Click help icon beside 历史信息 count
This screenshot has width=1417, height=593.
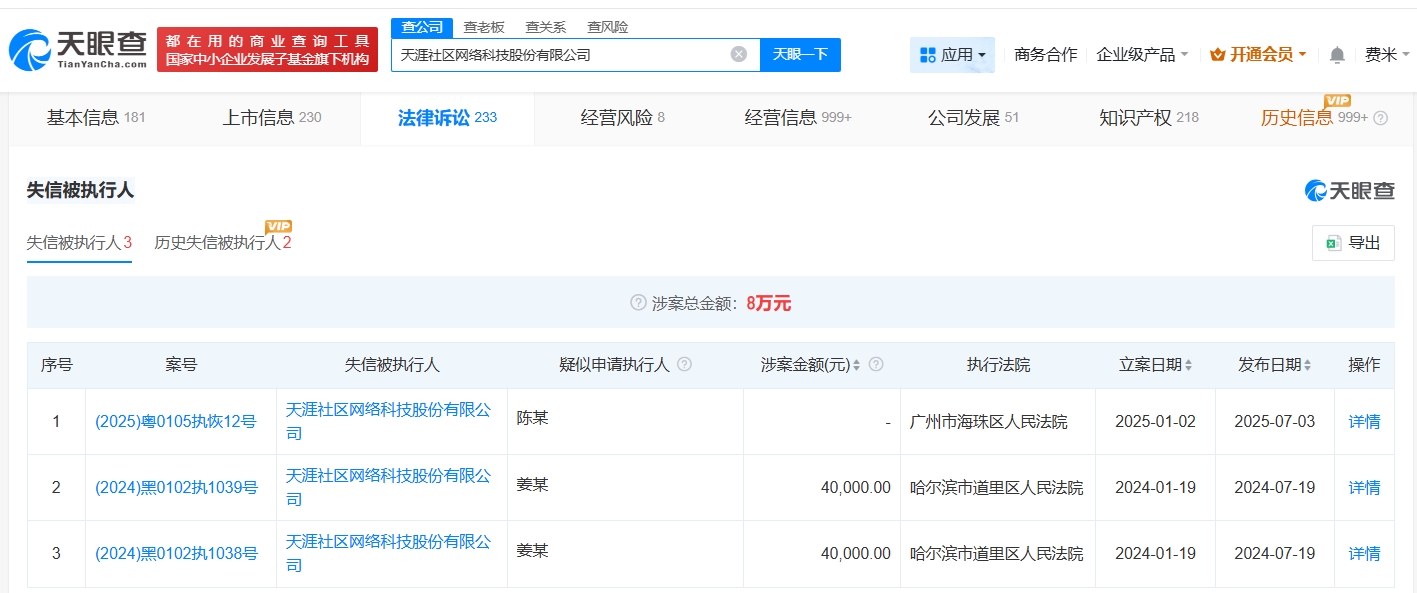pyautogui.click(x=1381, y=118)
